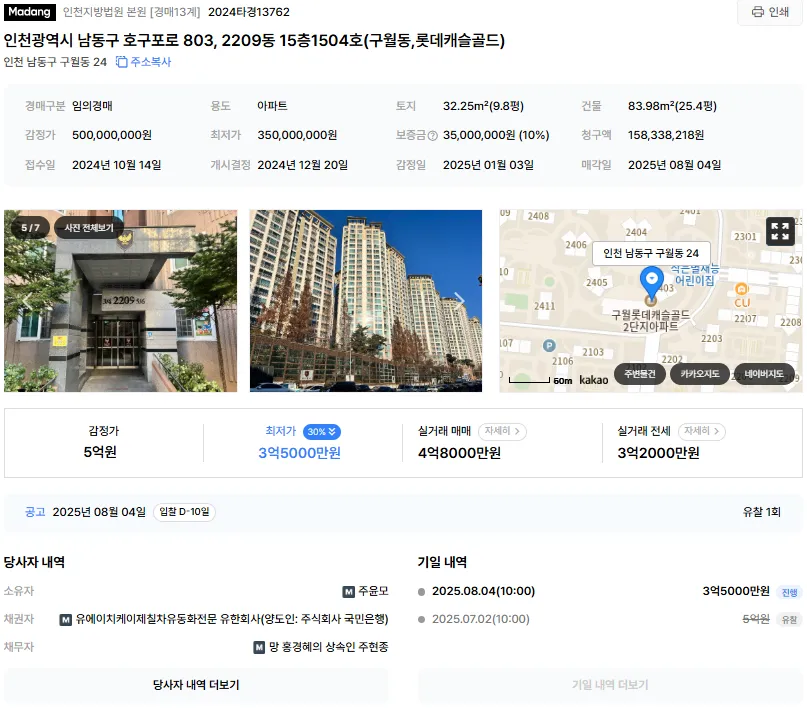This screenshot has width=807, height=708.
Task: Click the 보증금 help question icon
Action: (x=433, y=136)
